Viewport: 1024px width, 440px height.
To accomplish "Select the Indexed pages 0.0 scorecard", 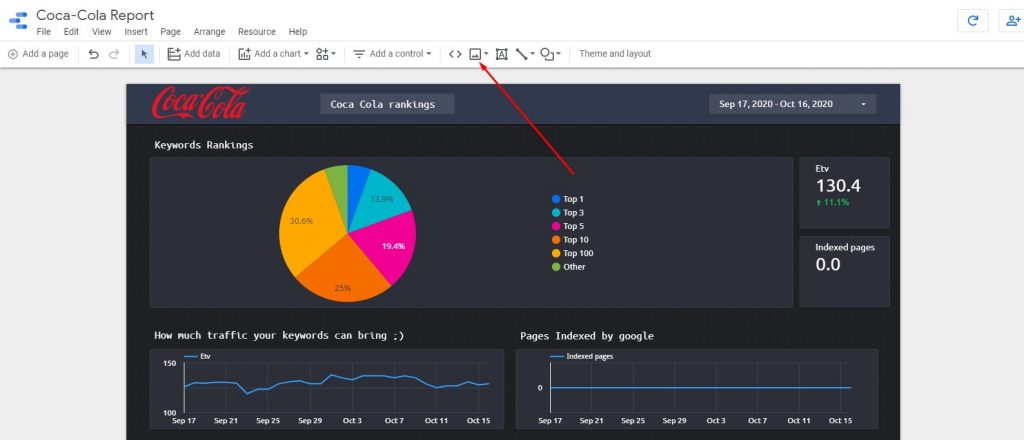I will pyautogui.click(x=844, y=272).
